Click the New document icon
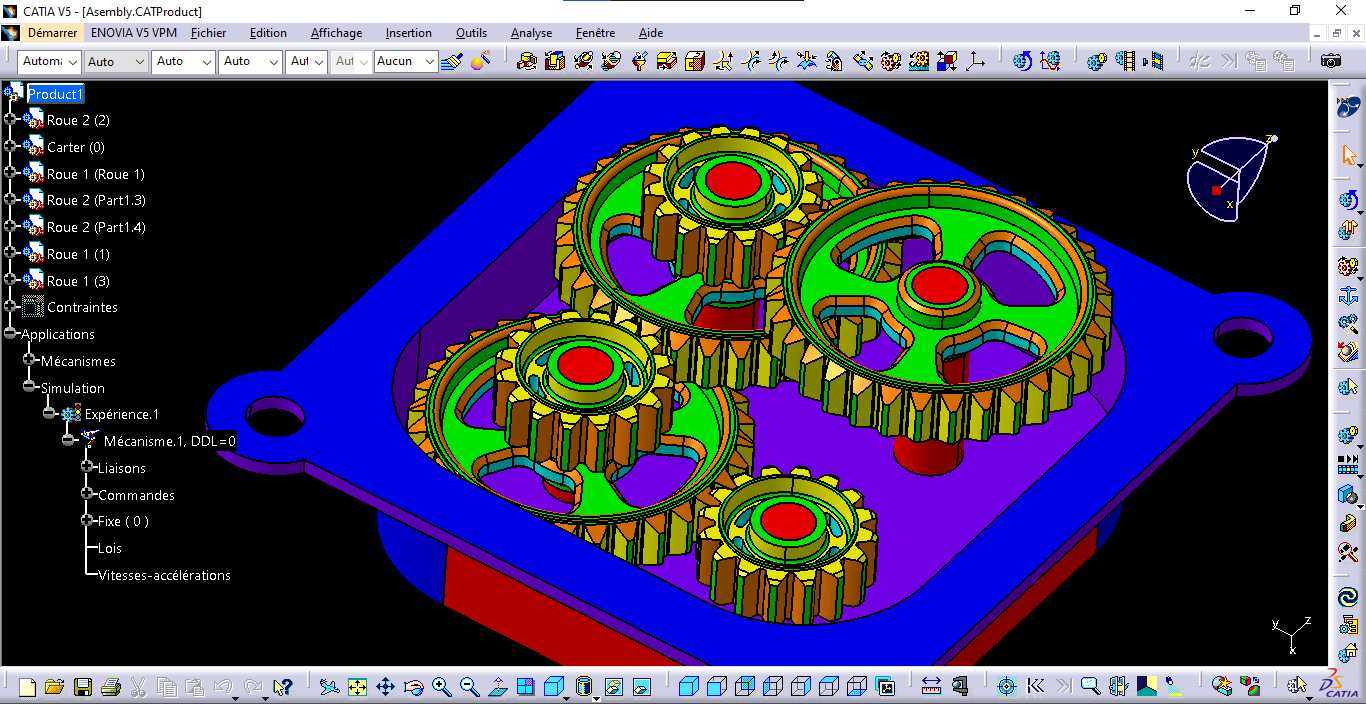Screen dimensions: 1366x704 [x=27, y=687]
